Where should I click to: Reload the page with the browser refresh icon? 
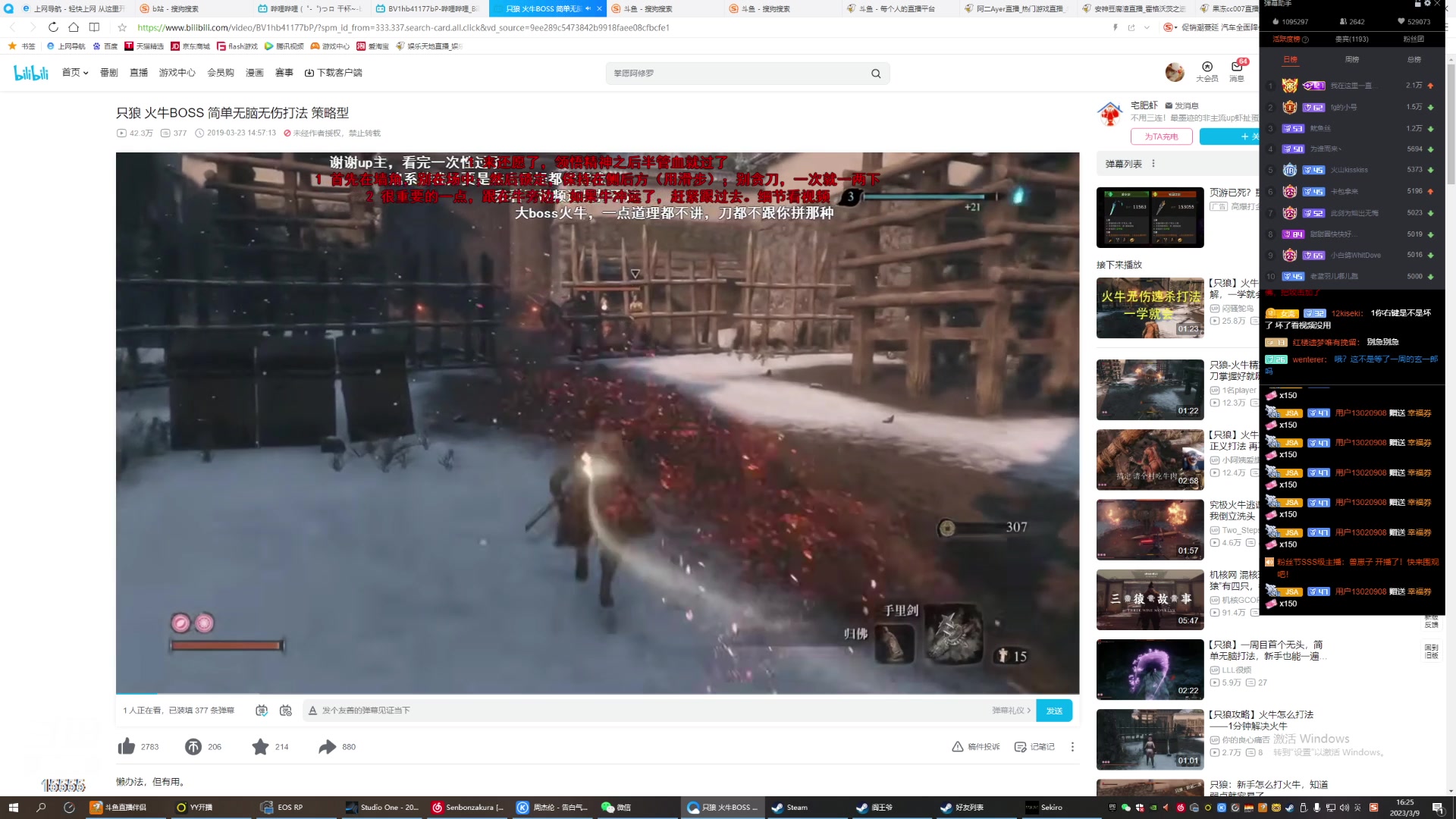point(53,27)
